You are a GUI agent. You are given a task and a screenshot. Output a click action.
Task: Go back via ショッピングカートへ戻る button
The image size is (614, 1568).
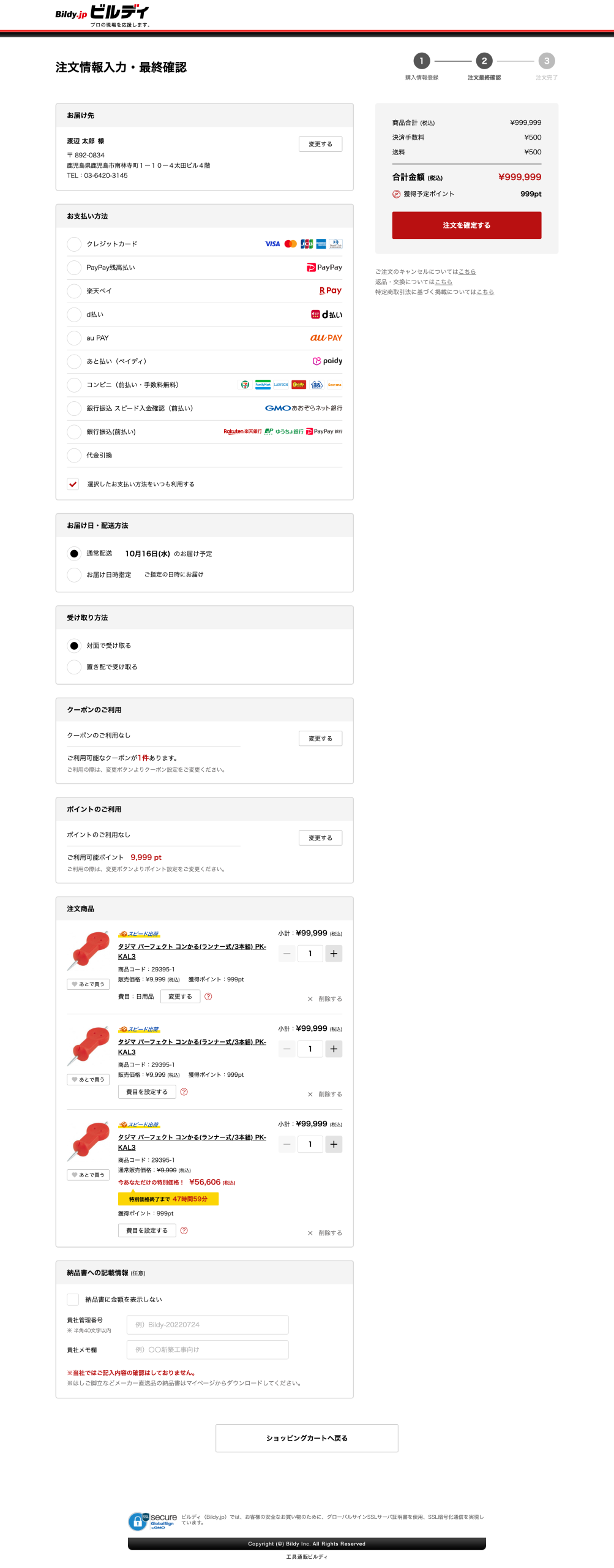point(307,1438)
